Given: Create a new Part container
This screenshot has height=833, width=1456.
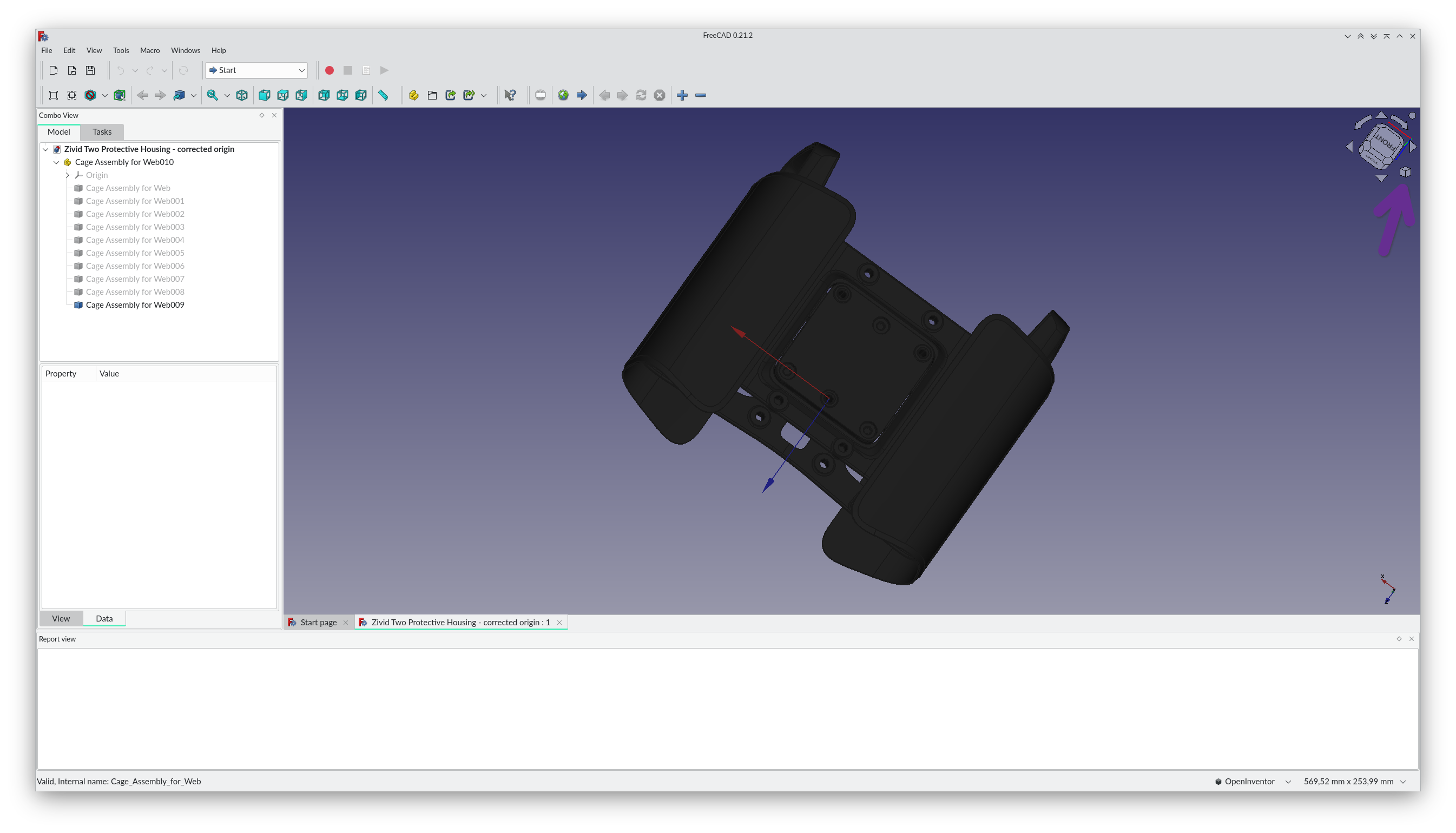Looking at the screenshot, I should point(413,96).
